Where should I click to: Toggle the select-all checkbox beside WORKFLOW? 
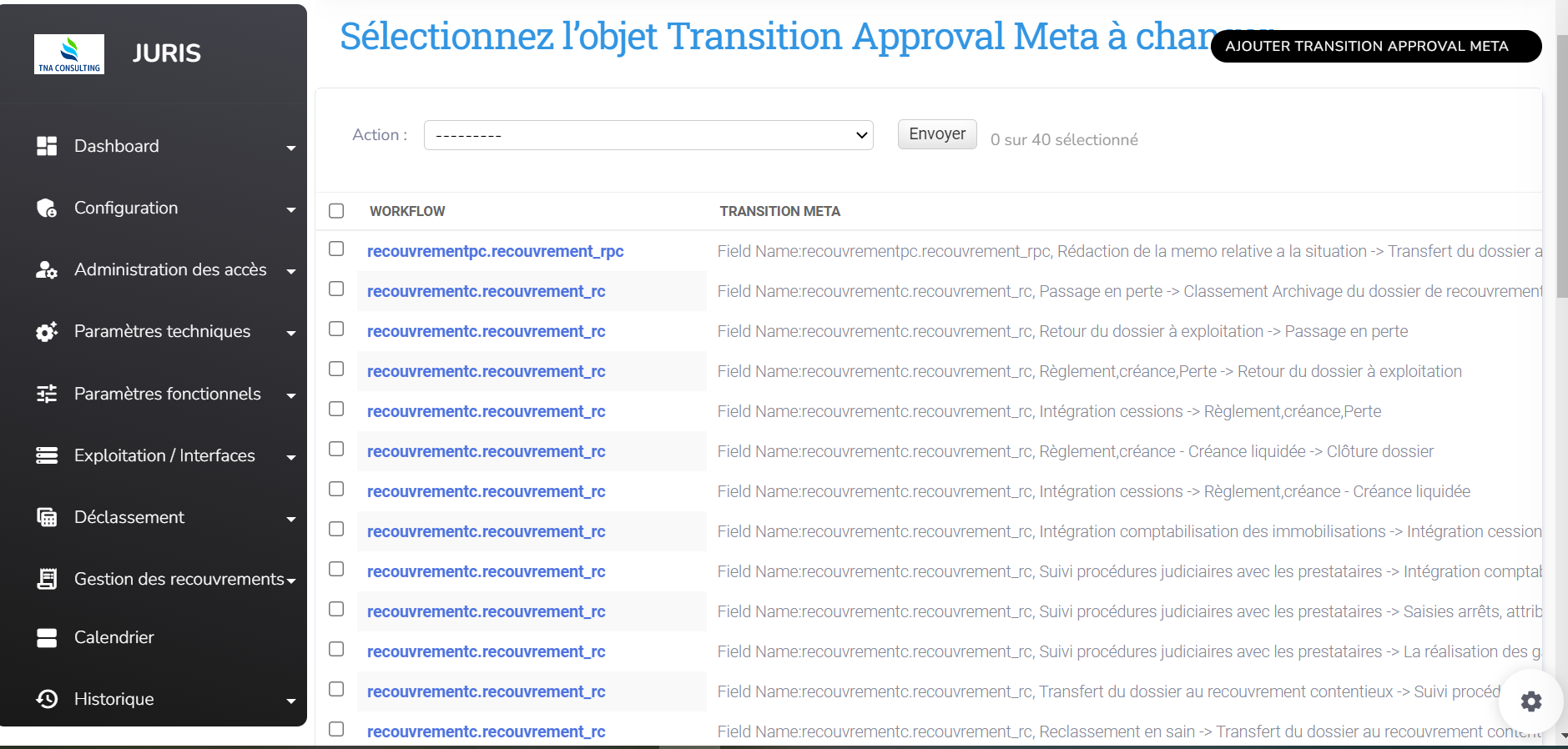336,211
